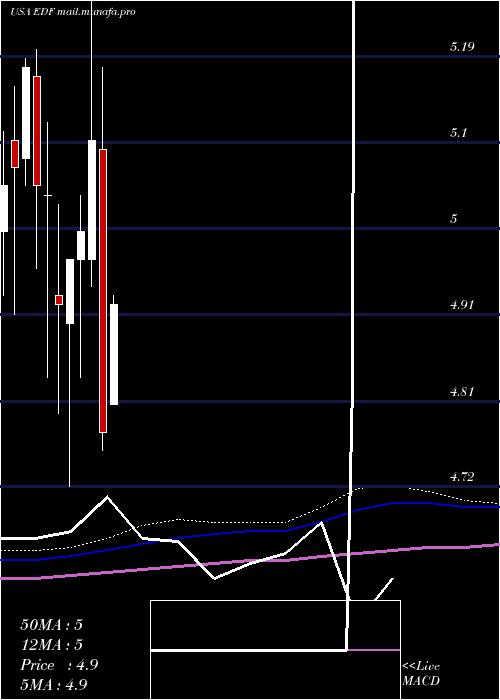Click the USA EDF chart title

(33, 12)
